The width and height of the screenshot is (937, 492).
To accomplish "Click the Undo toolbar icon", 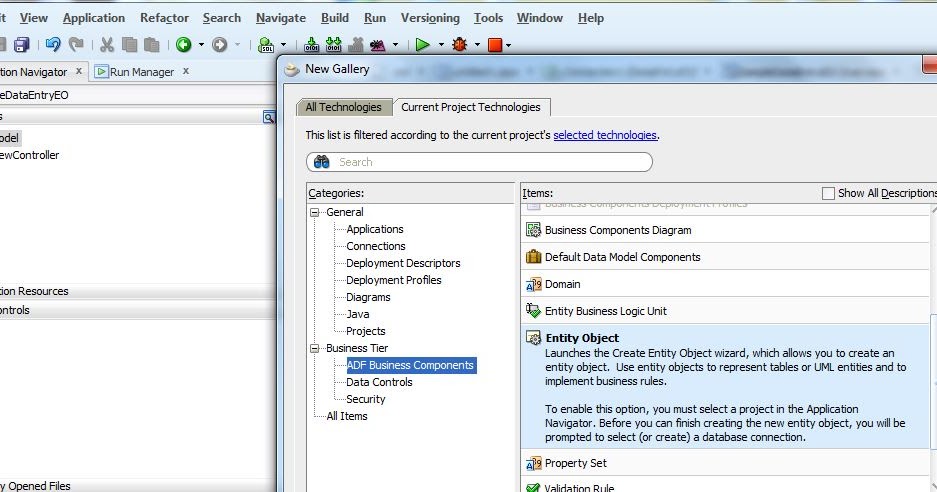I will click(x=53, y=44).
